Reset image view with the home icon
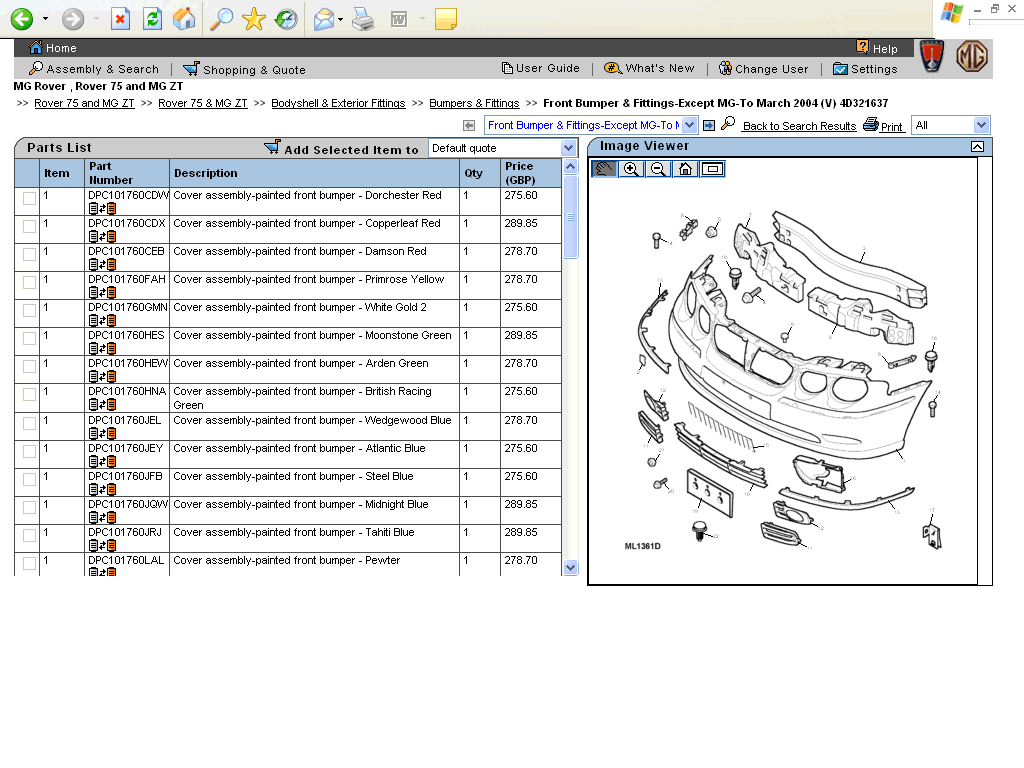Viewport: 1024px width, 768px height. 685,169
